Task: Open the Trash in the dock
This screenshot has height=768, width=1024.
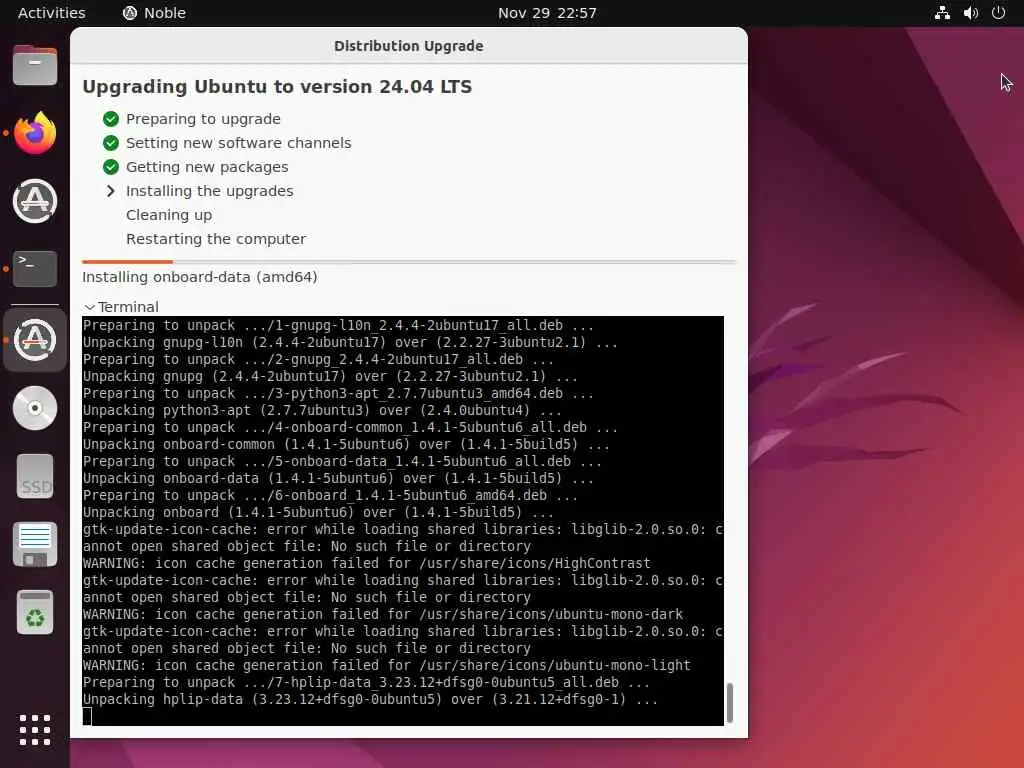Action: 35,613
